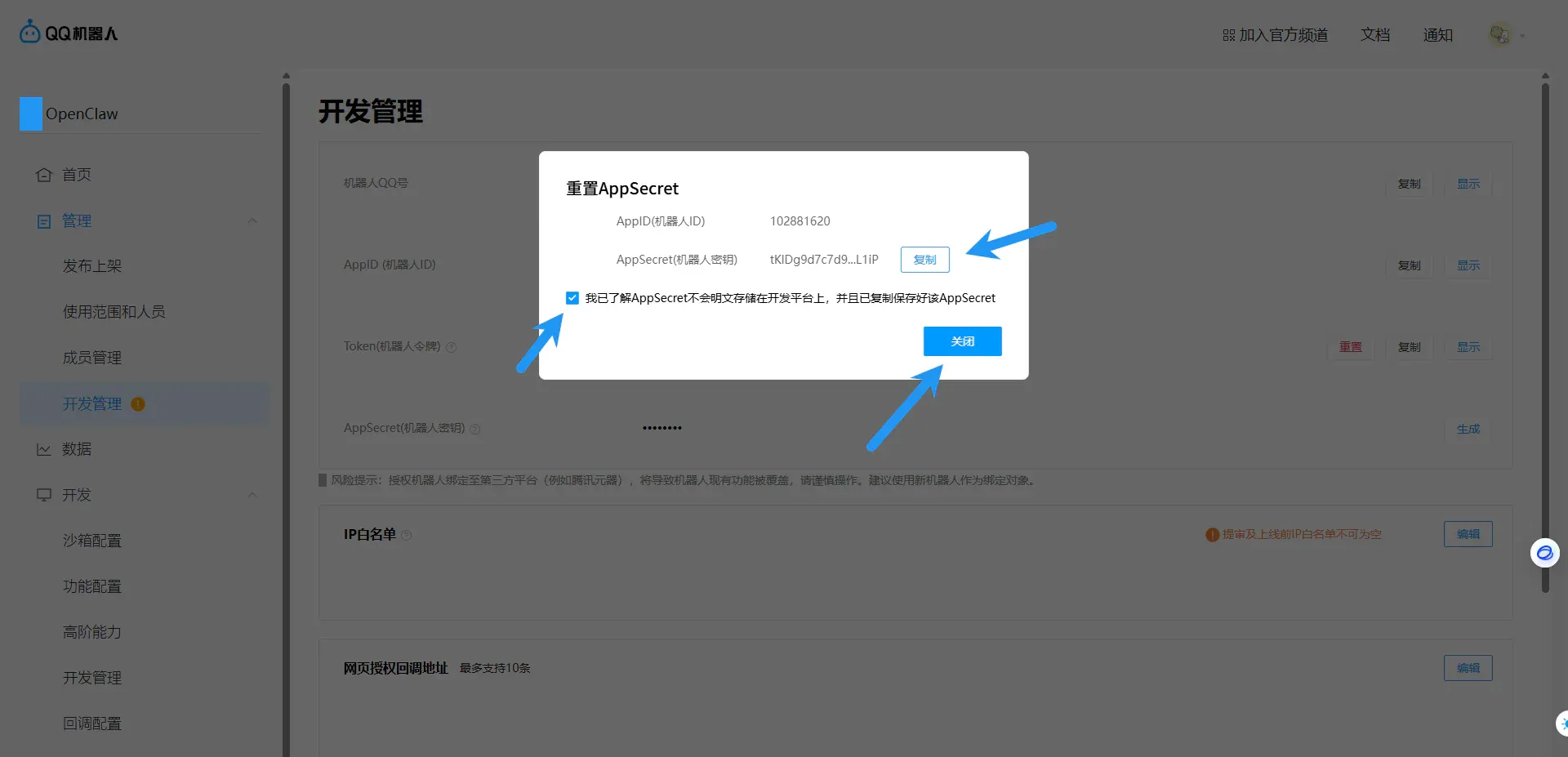The width and height of the screenshot is (1568, 757).
Task: Open the avatar dropdown arrow
Action: click(x=1522, y=35)
